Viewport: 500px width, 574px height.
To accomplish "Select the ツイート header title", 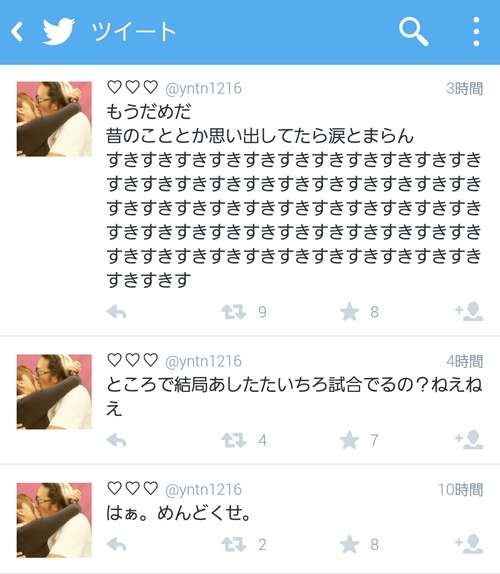I will point(134,31).
